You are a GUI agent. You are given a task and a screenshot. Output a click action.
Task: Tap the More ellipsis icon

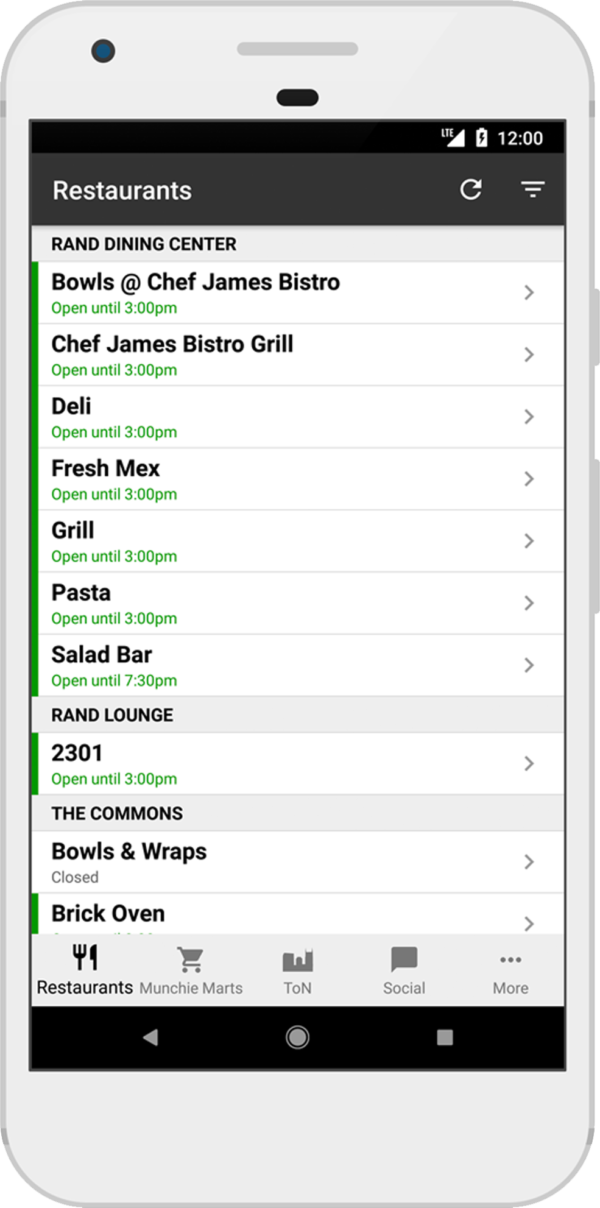510,957
